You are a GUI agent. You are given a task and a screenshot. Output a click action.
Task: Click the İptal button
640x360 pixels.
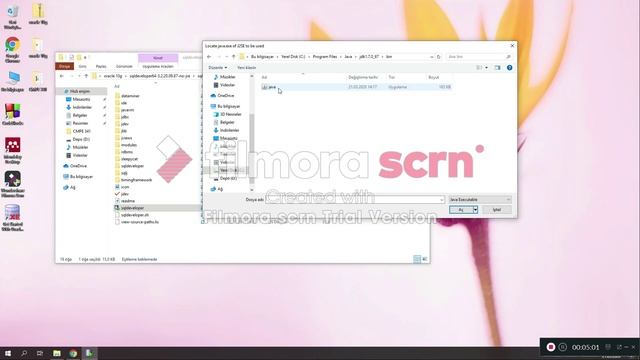[x=497, y=210]
